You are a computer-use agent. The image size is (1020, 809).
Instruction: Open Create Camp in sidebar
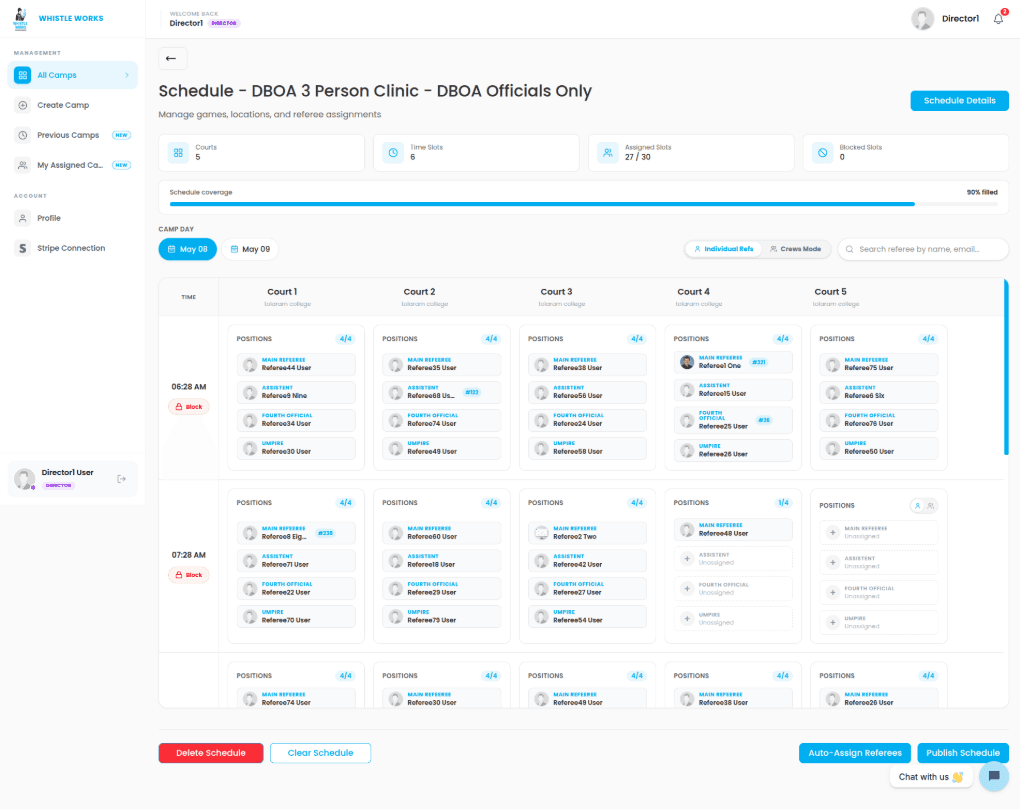[x=72, y=105]
